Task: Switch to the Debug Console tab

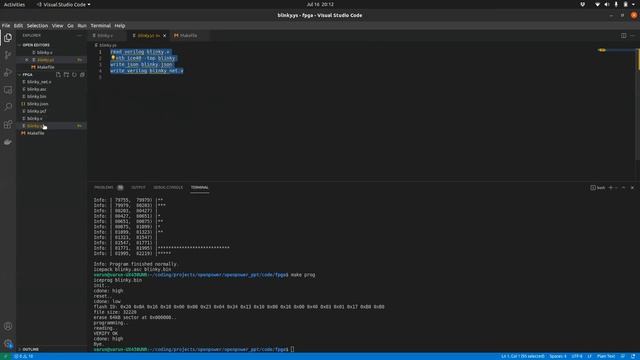Action: click(x=168, y=188)
